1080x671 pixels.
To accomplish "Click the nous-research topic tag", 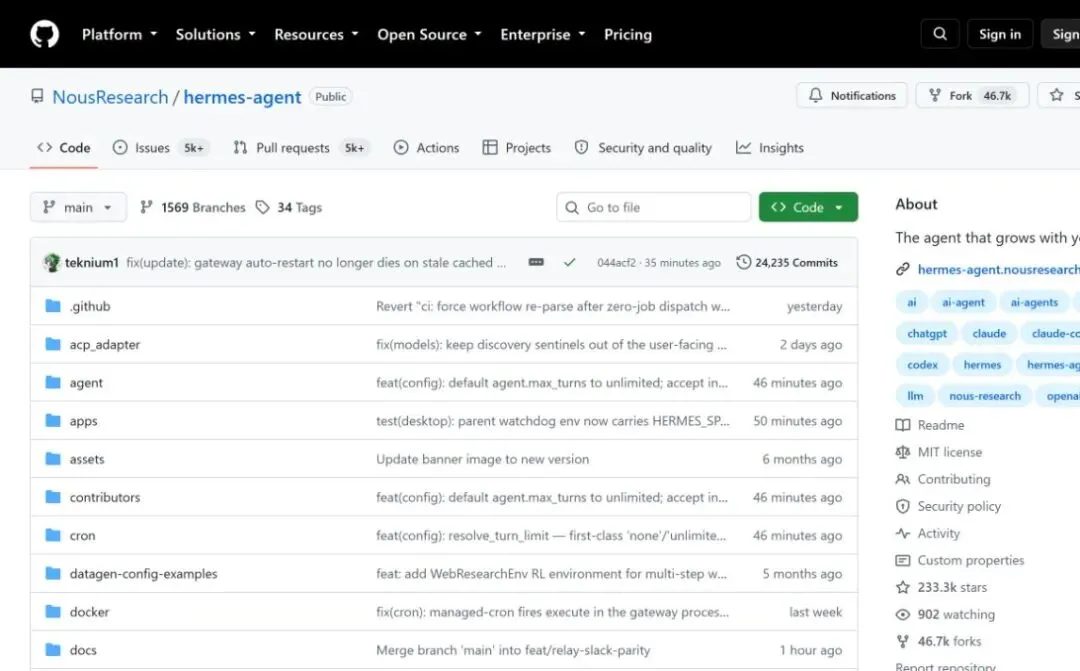I will (985, 395).
